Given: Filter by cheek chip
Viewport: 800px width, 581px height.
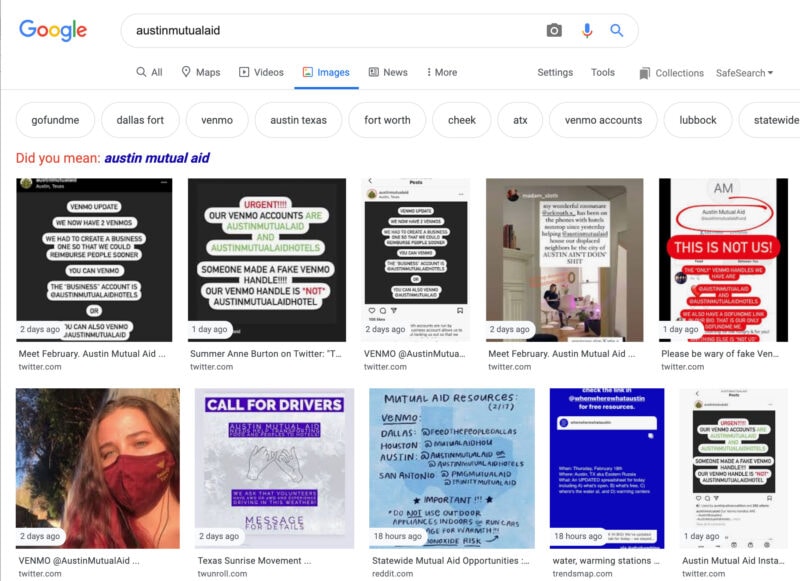Looking at the screenshot, I should point(462,120).
